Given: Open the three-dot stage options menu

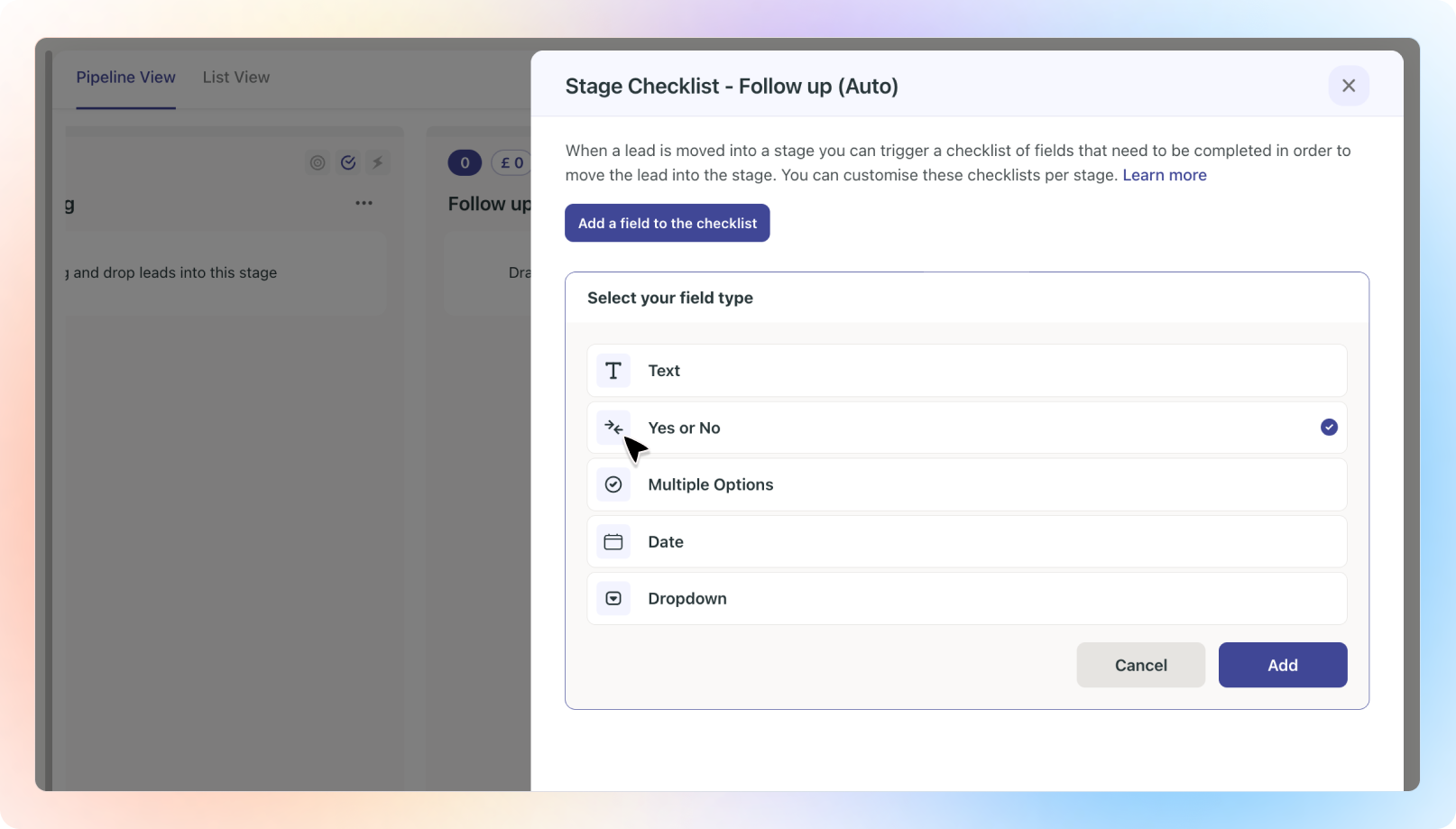Looking at the screenshot, I should pyautogui.click(x=364, y=203).
